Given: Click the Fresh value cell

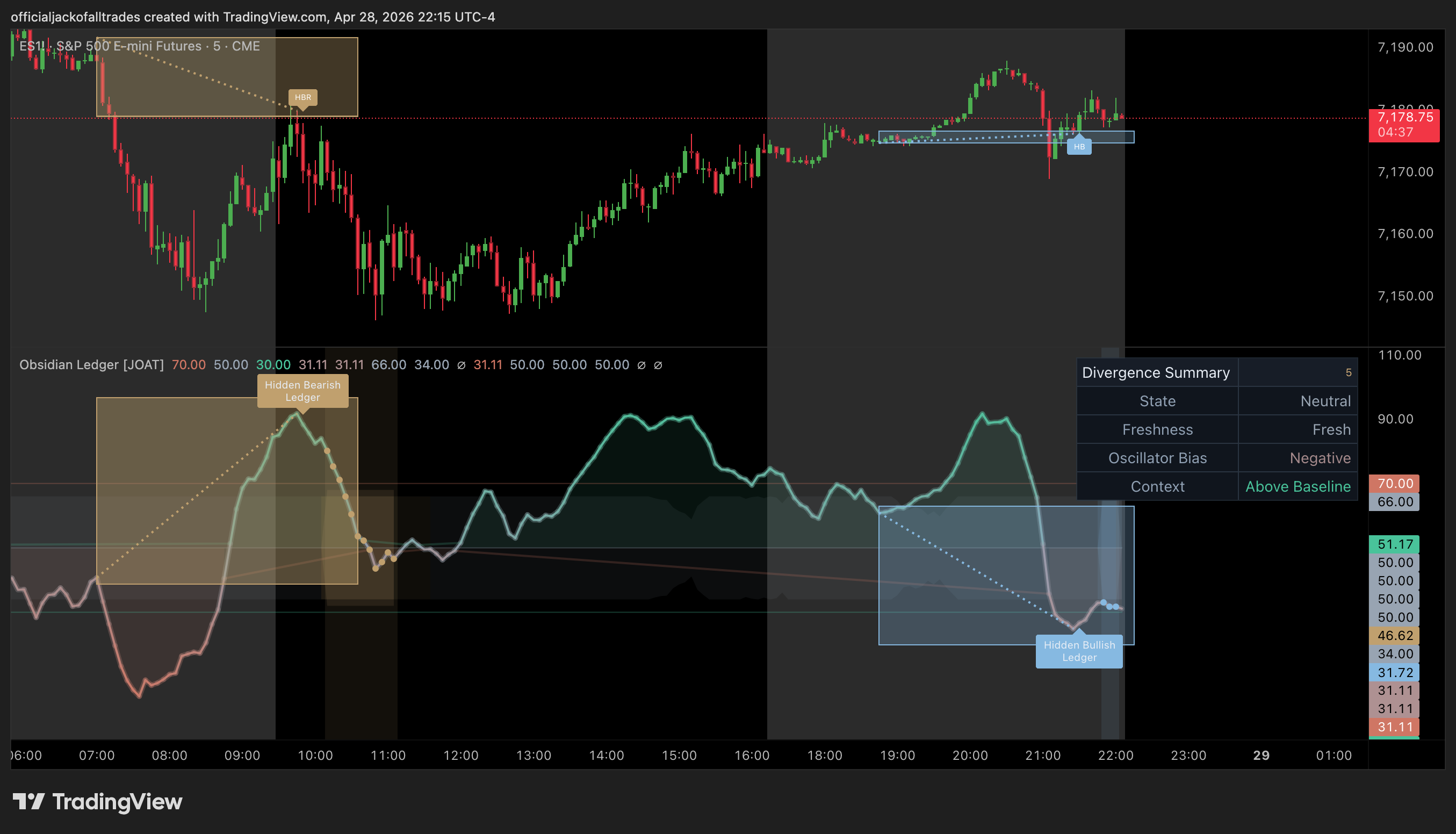Looking at the screenshot, I should coord(1298,429).
